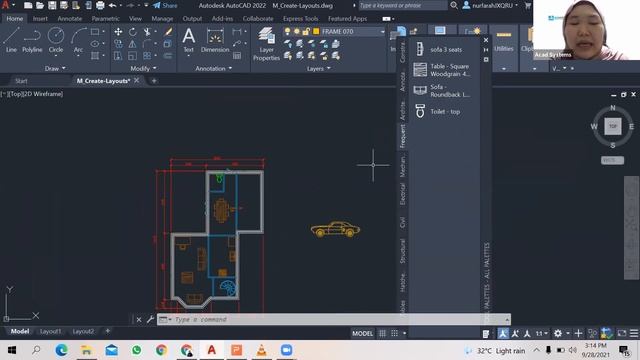Click the Table annotation icon
Image resolution: width=640 pixels, height=360 pixels.
[x=237, y=56]
